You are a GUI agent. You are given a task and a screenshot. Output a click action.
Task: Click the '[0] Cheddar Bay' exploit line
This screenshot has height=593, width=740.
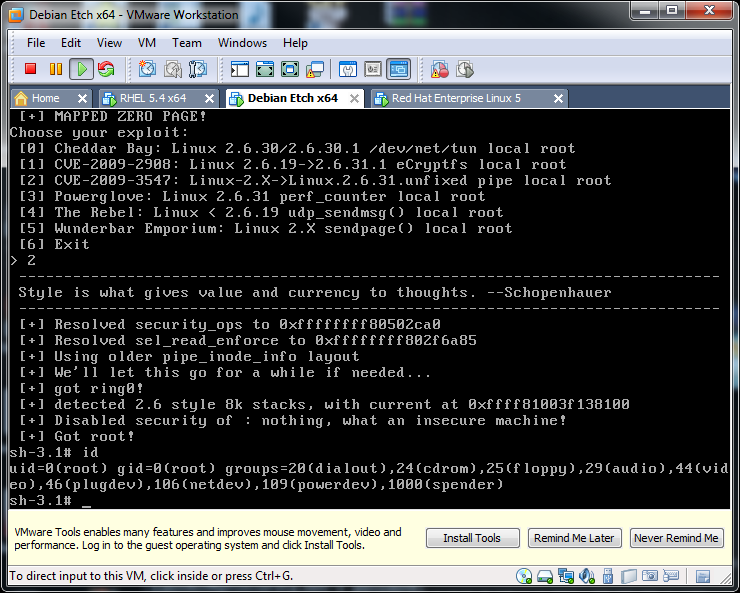point(297,149)
